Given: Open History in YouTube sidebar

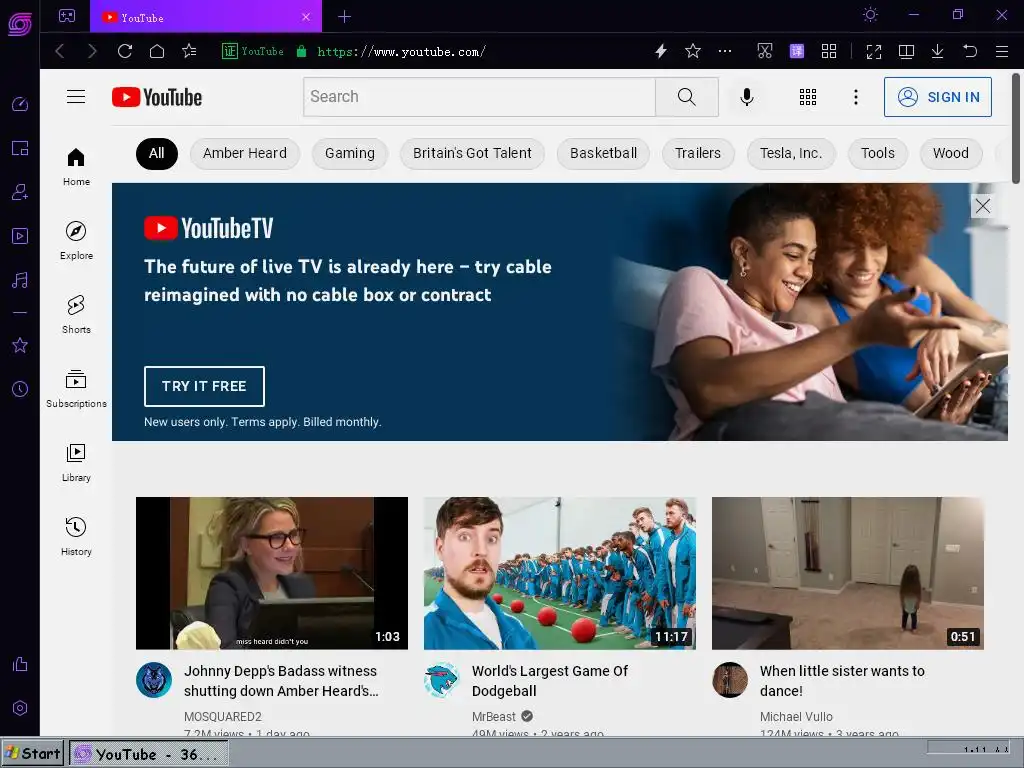Looking at the screenshot, I should [x=76, y=536].
